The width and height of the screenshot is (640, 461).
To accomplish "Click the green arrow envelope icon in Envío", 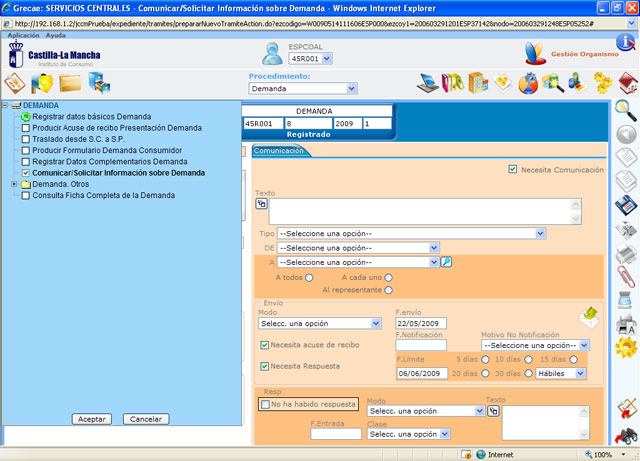I will pos(589,317).
